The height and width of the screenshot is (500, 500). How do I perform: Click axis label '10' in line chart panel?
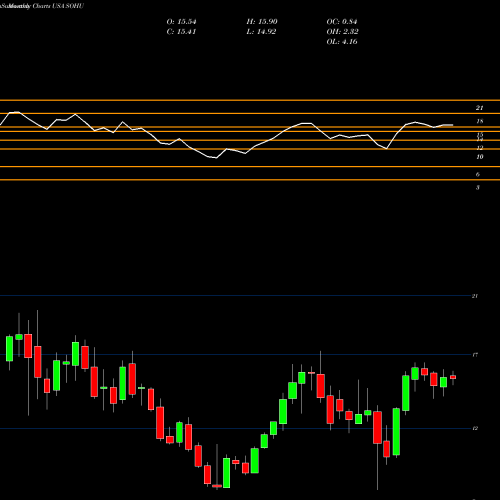[x=479, y=157]
